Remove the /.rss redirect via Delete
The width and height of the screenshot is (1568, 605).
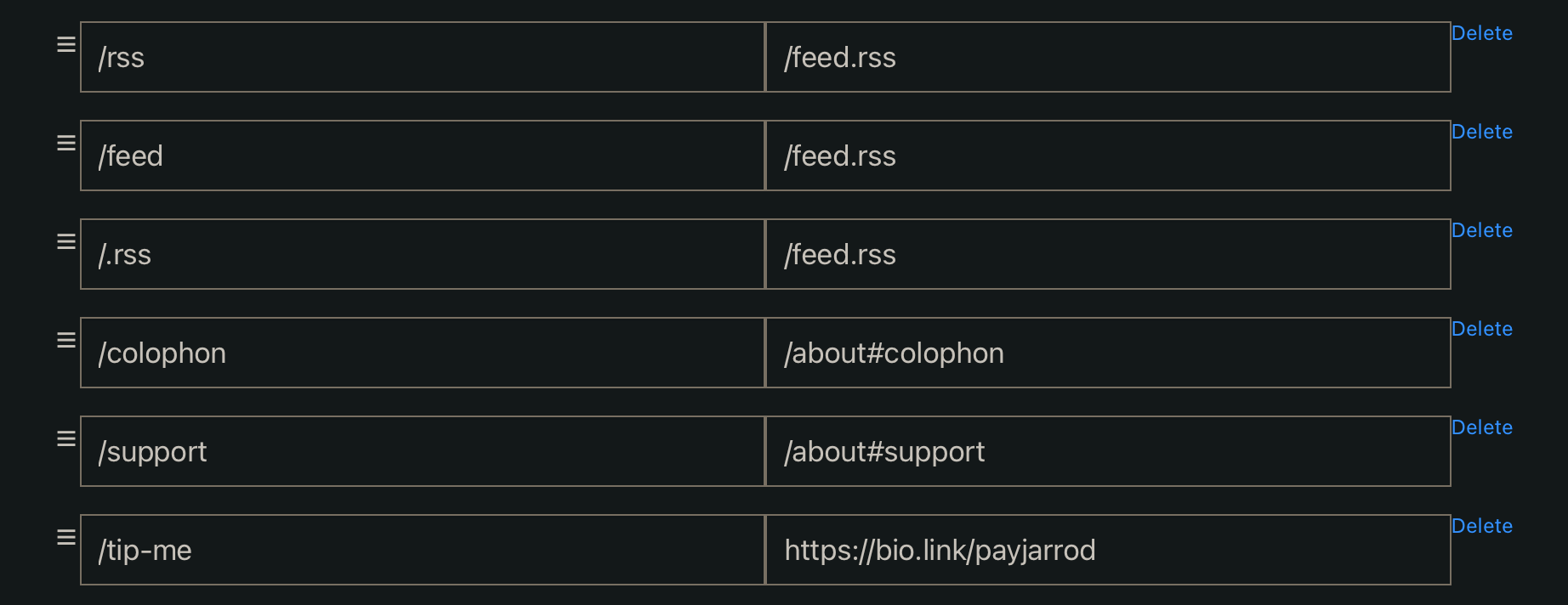pyautogui.click(x=1481, y=230)
